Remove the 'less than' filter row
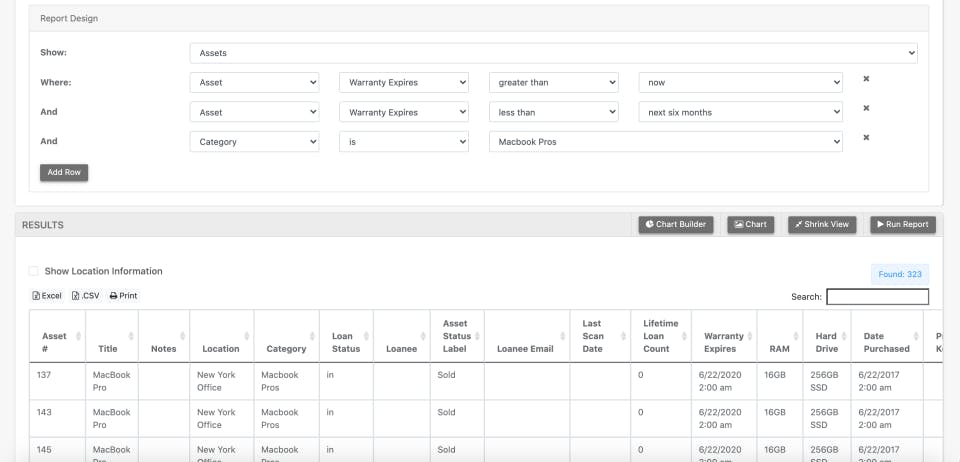Viewport: 960px width, 462px height. (866, 108)
